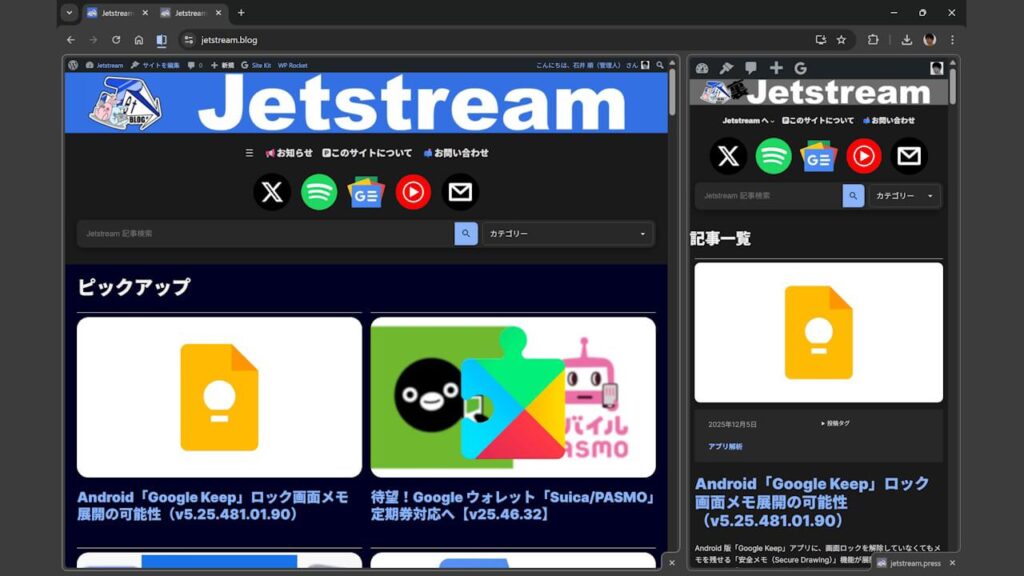This screenshot has width=1024, height=576.
Task: Select the Spotify icon in the icon row
Action: 318,191
